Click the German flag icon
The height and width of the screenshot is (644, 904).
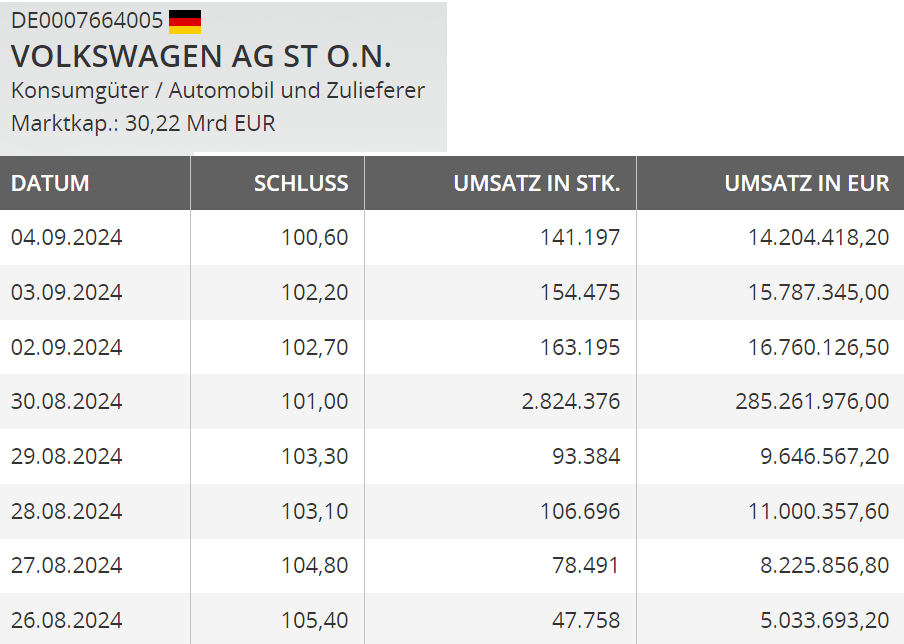point(185,21)
